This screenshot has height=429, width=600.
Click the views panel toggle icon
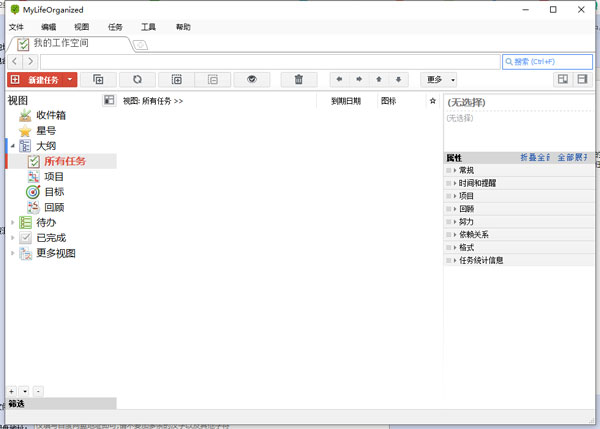pyautogui.click(x=109, y=100)
